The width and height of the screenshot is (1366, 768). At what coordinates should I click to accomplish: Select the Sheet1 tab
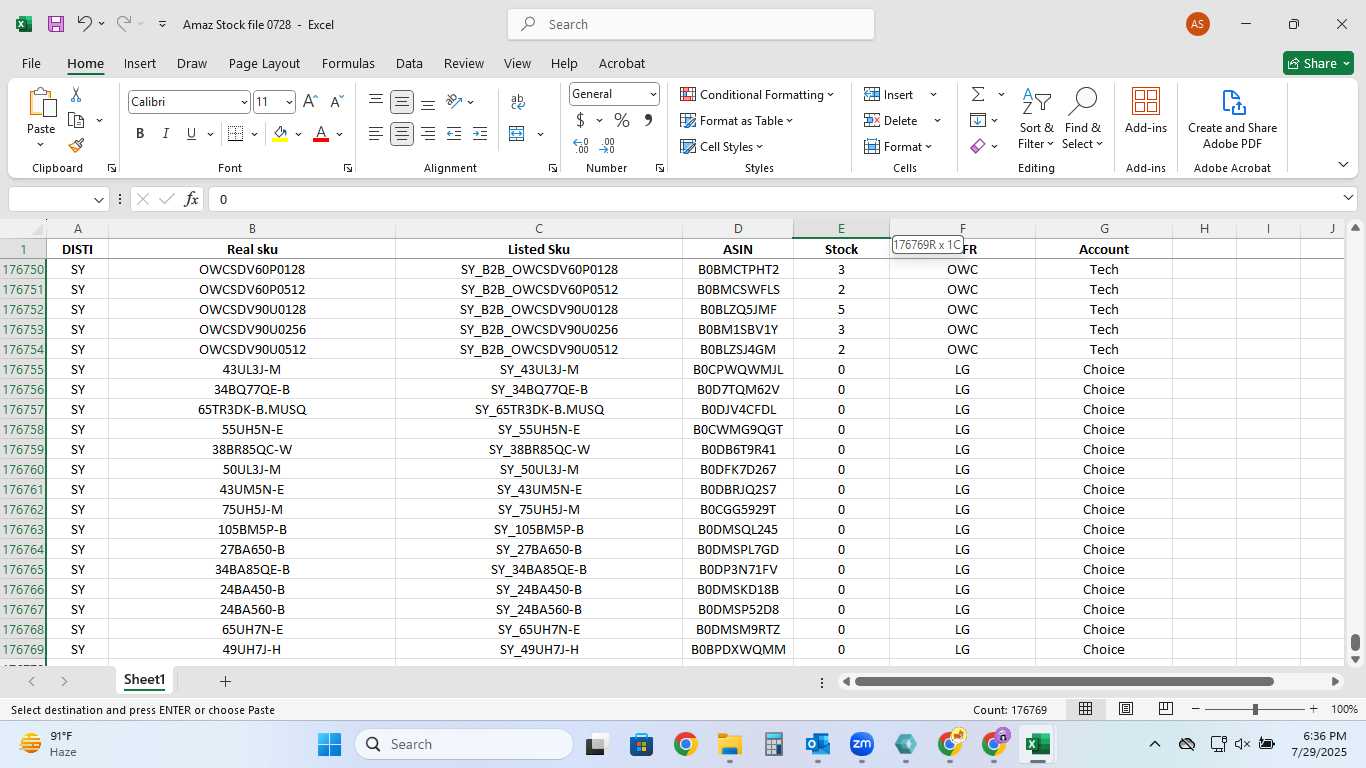[x=144, y=680]
